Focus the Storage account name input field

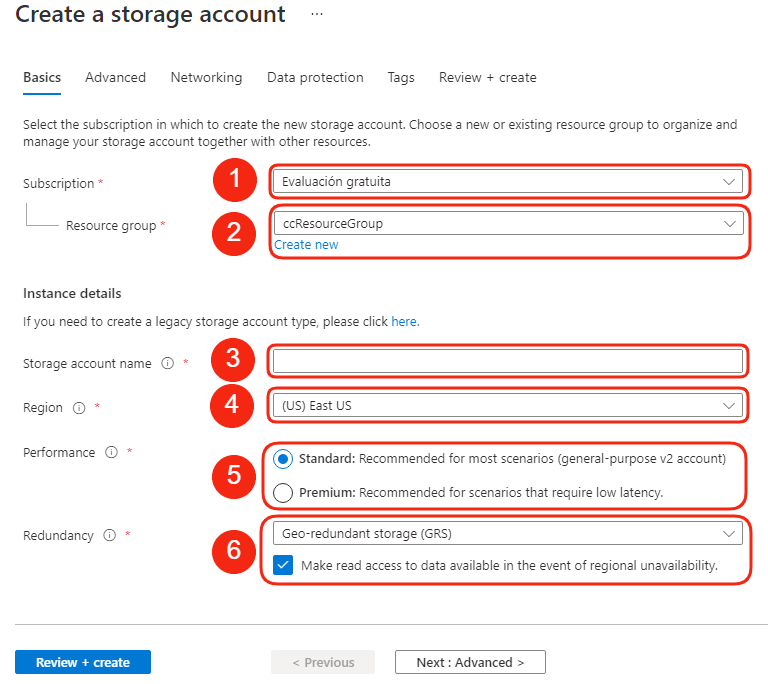point(508,361)
